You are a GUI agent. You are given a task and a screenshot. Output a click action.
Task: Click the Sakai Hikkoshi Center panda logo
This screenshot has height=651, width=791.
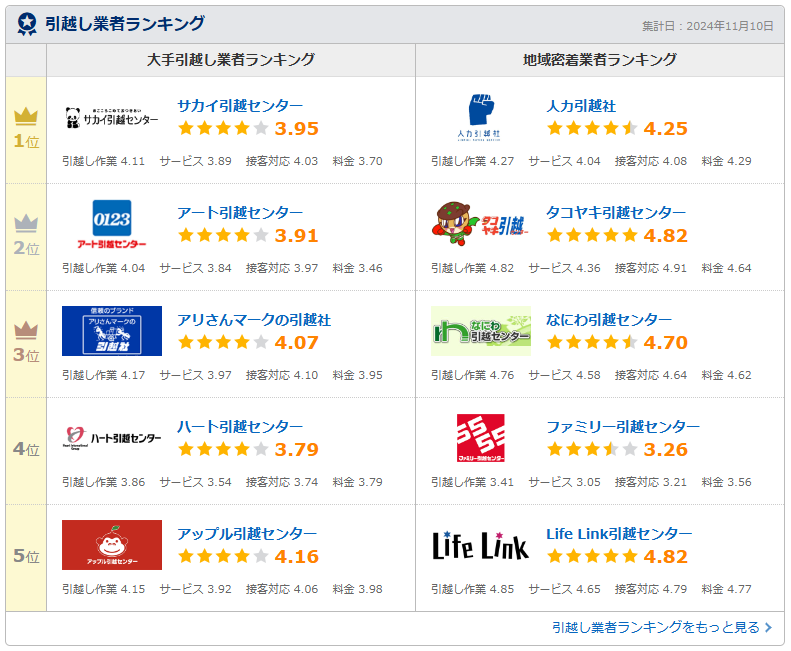click(111, 118)
